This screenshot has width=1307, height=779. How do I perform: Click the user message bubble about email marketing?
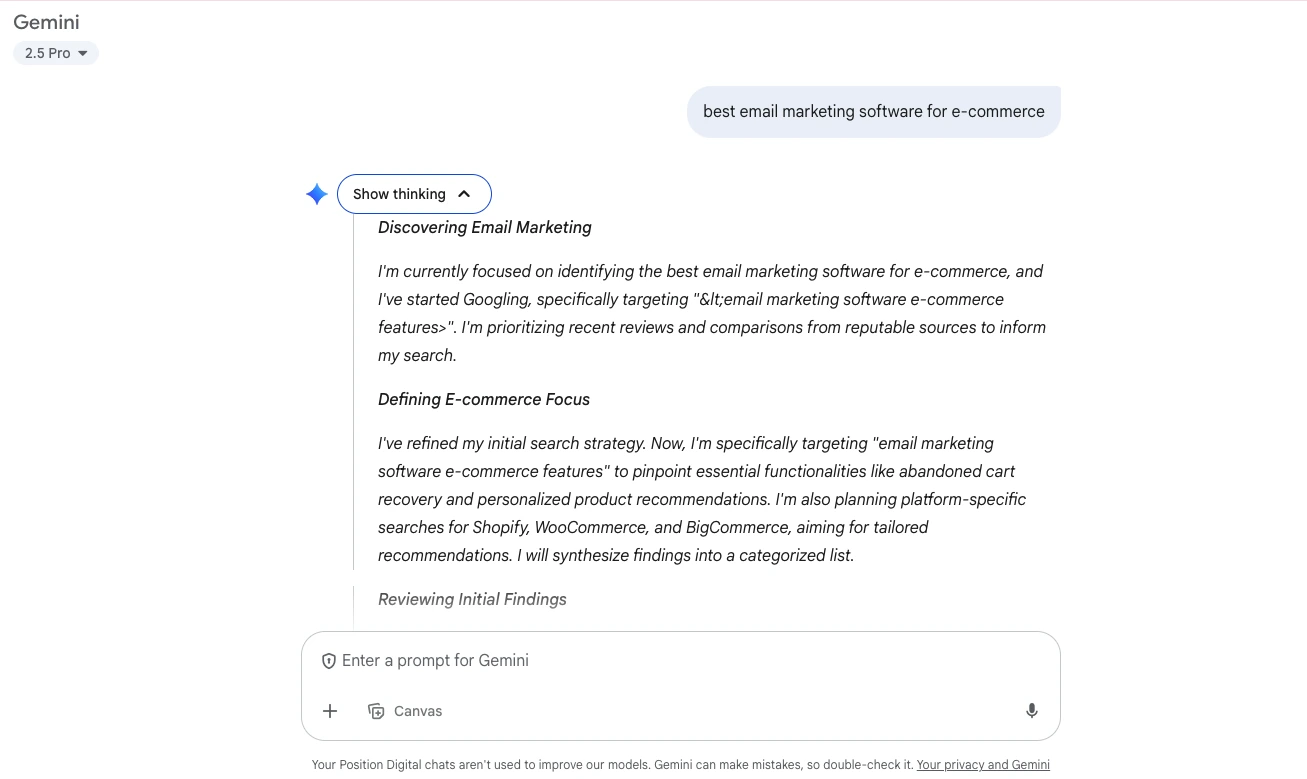click(873, 112)
